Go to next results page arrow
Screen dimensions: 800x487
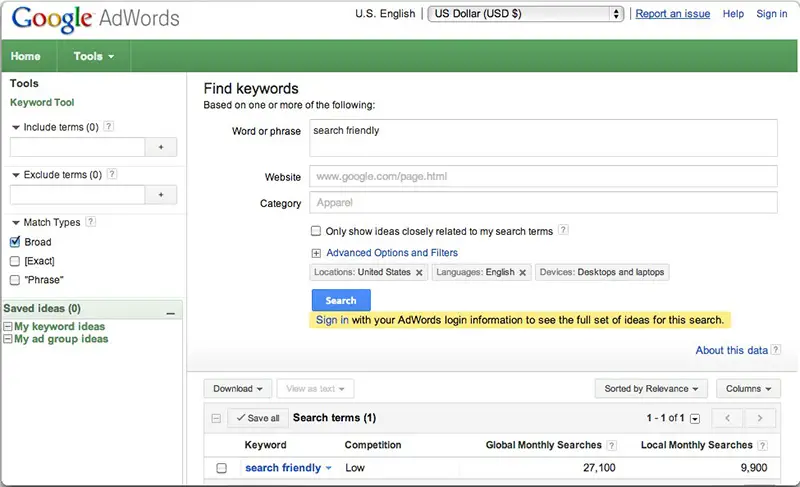760,418
